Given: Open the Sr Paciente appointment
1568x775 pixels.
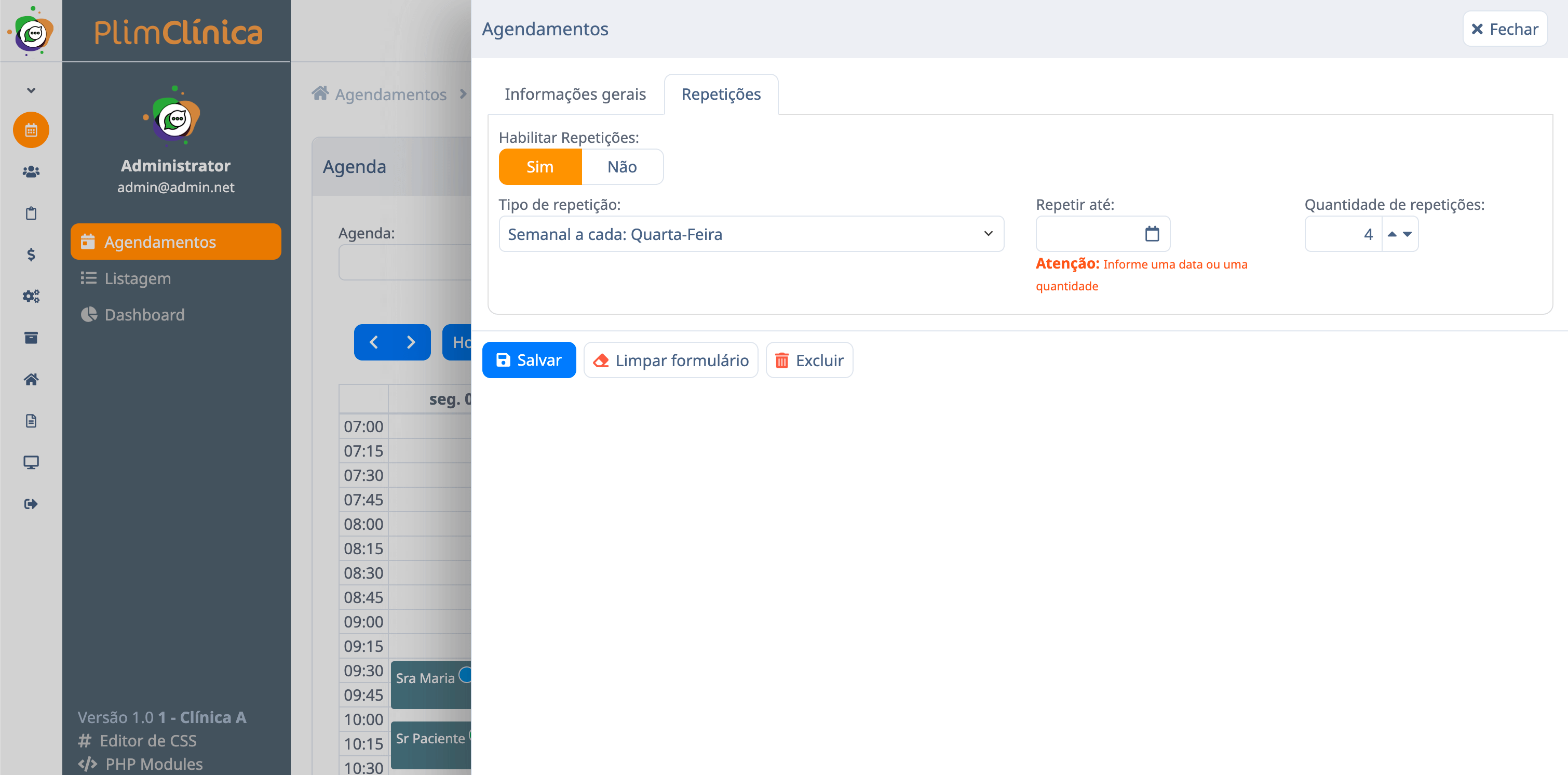Looking at the screenshot, I should click(x=431, y=744).
